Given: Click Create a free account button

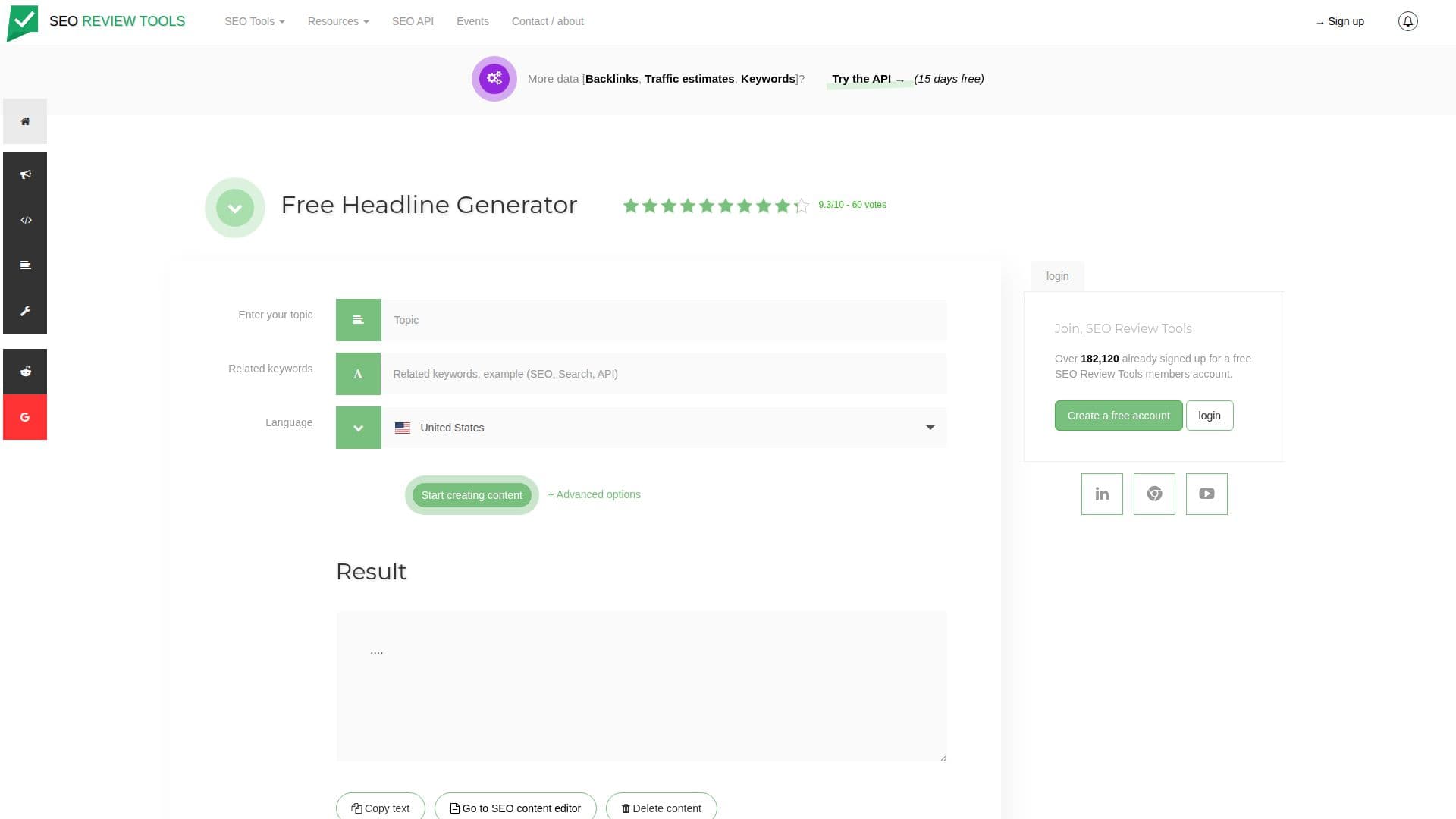Looking at the screenshot, I should tap(1119, 416).
